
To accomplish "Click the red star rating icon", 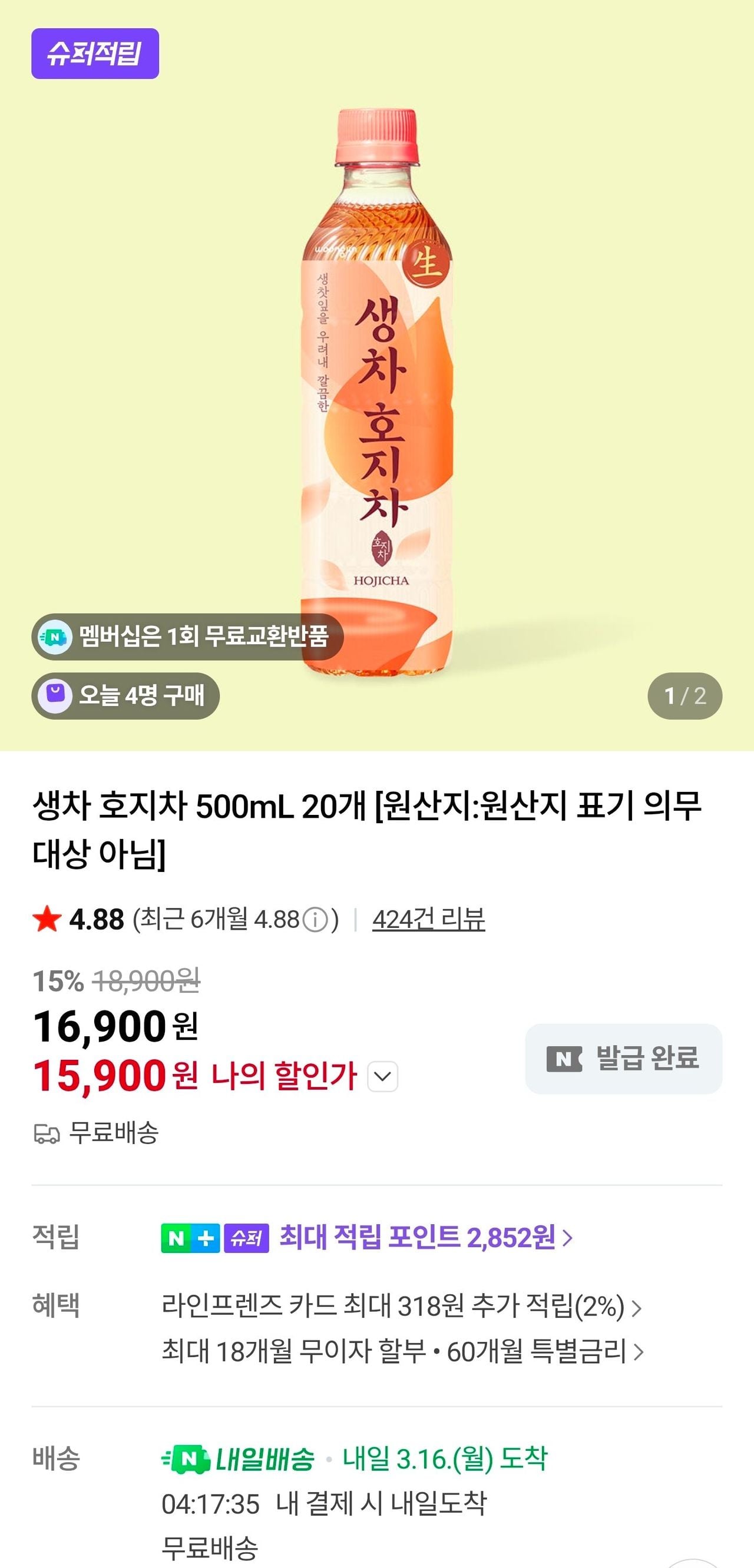I will pos(47,919).
